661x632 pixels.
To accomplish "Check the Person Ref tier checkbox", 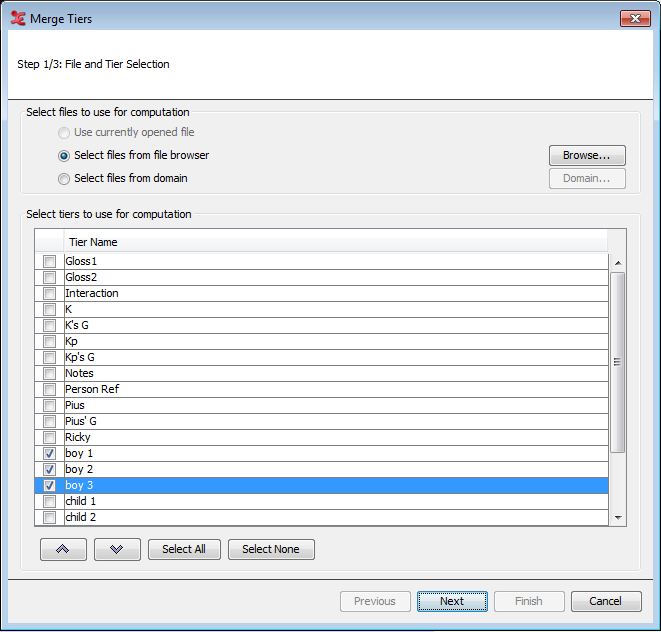I will click(x=49, y=390).
